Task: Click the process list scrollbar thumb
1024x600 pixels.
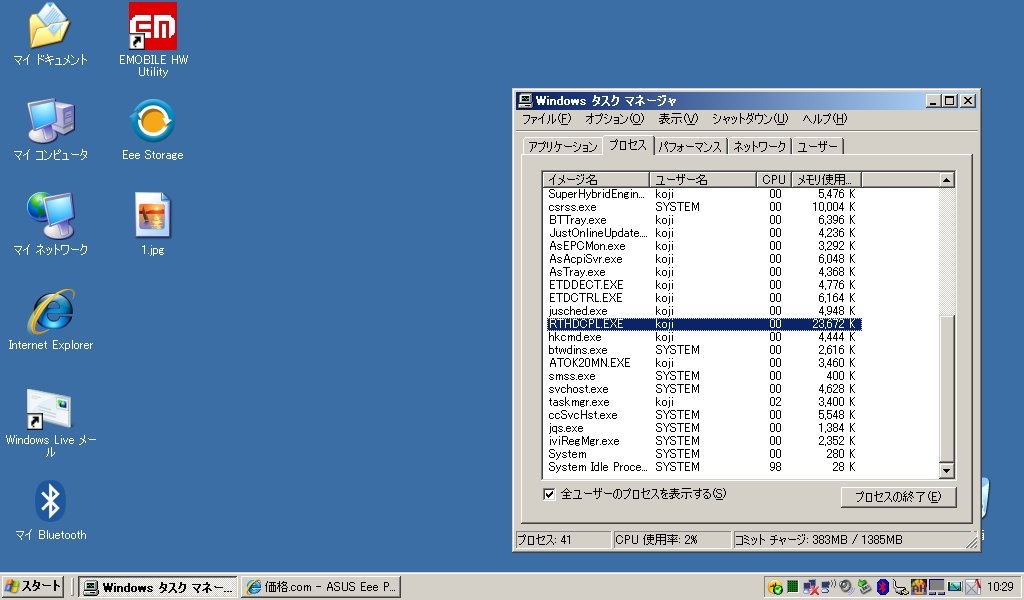Action: 946,388
